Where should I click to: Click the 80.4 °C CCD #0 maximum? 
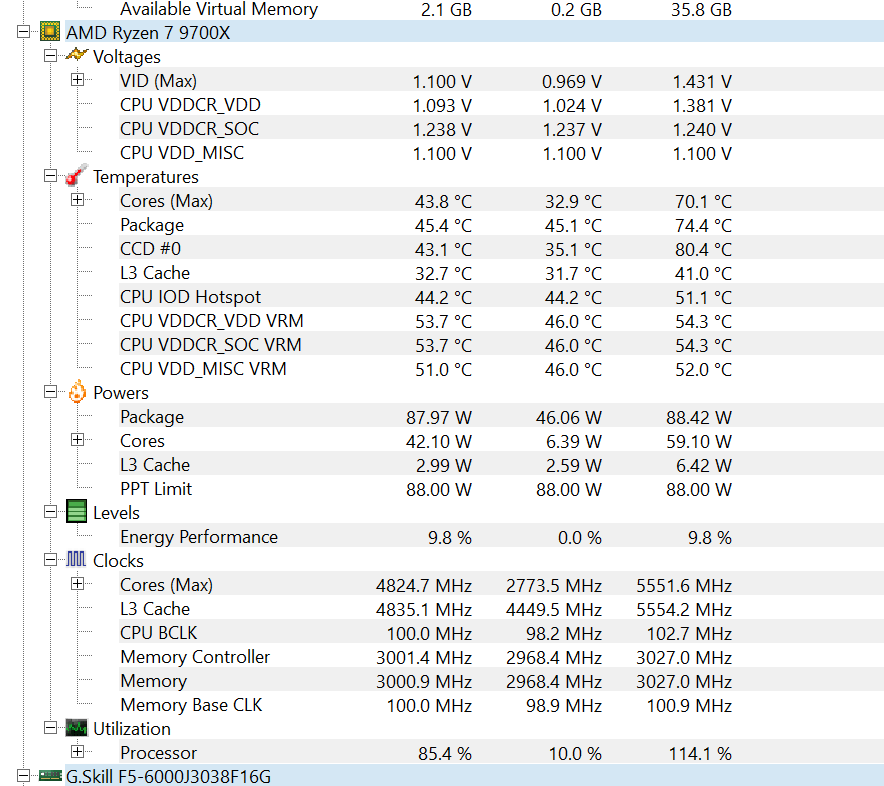pyautogui.click(x=703, y=249)
